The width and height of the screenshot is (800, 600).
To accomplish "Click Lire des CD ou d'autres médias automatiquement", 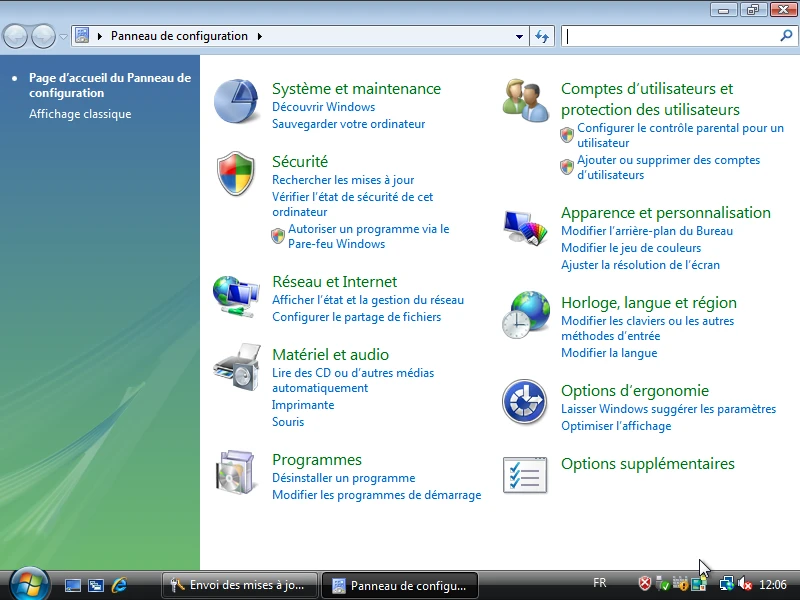I will click(353, 380).
